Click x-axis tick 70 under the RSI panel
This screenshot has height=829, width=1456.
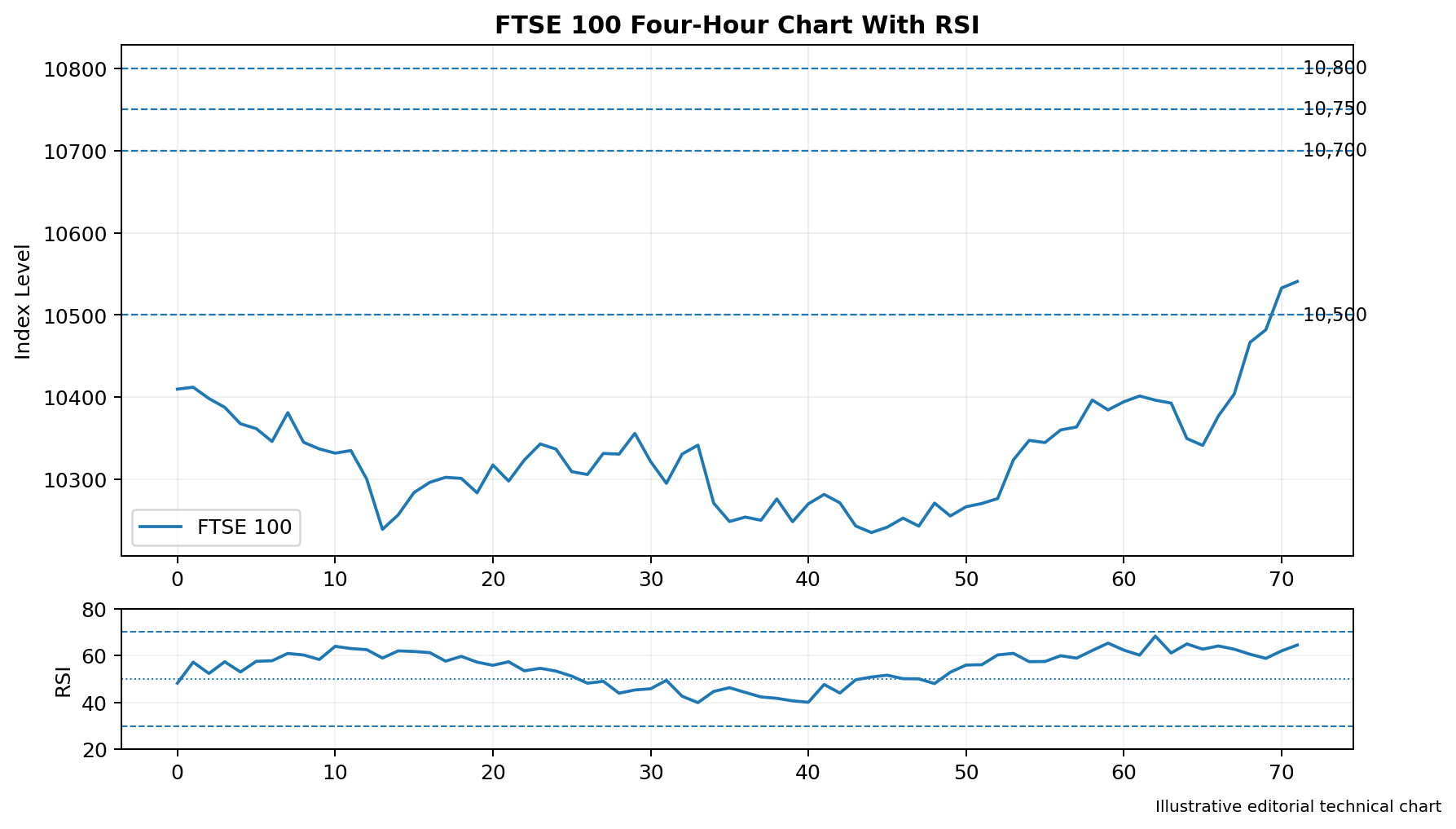coord(1281,772)
